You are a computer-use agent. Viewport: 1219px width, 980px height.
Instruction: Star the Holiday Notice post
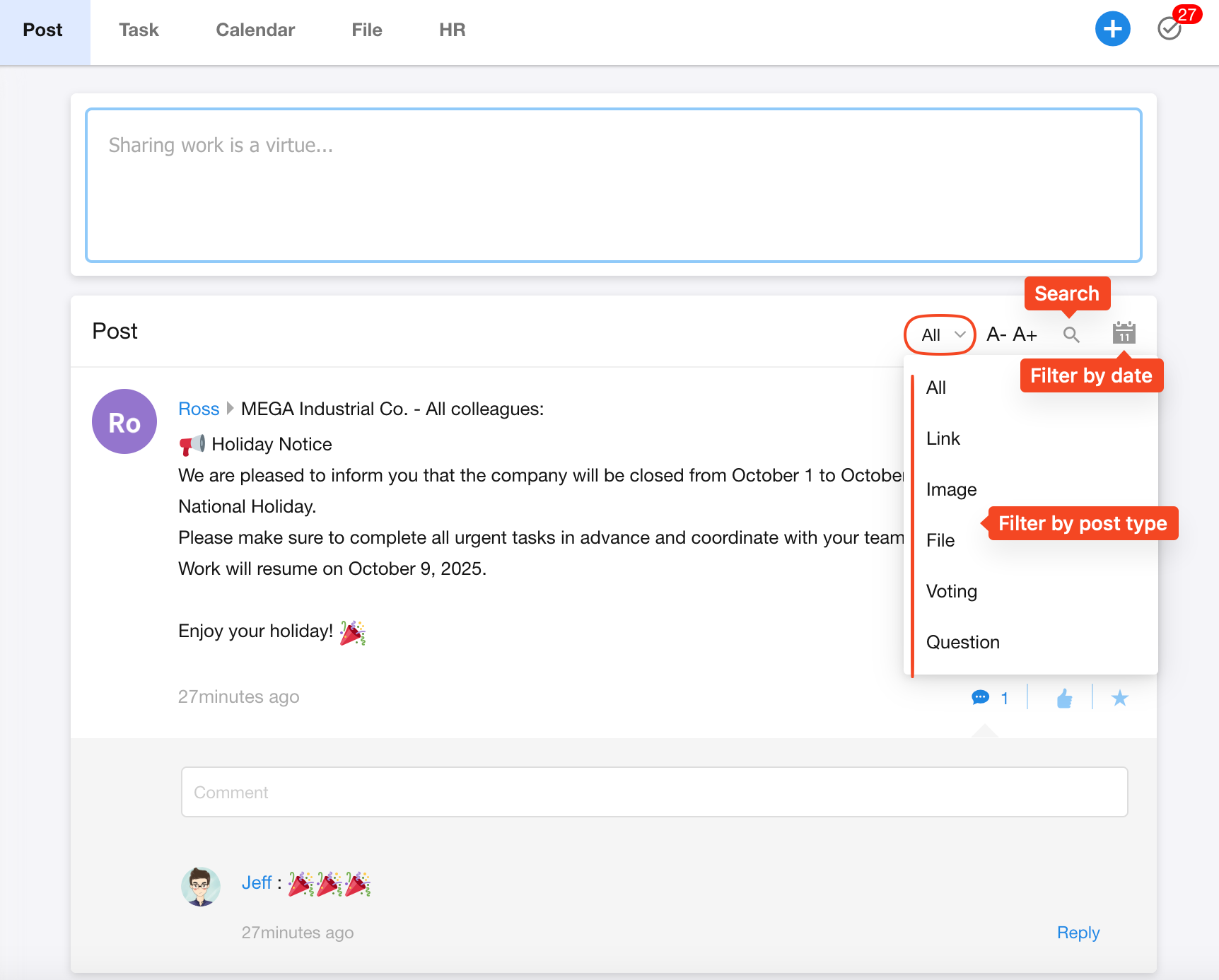point(1119,699)
